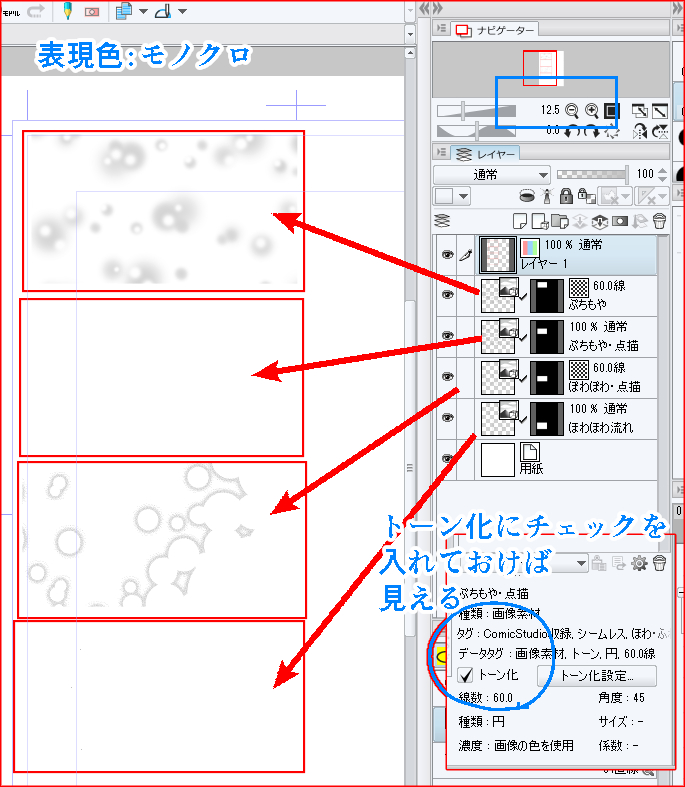This screenshot has width=685, height=787.
Task: Click the opacity stepper arrows beside 100
Action: point(662,174)
